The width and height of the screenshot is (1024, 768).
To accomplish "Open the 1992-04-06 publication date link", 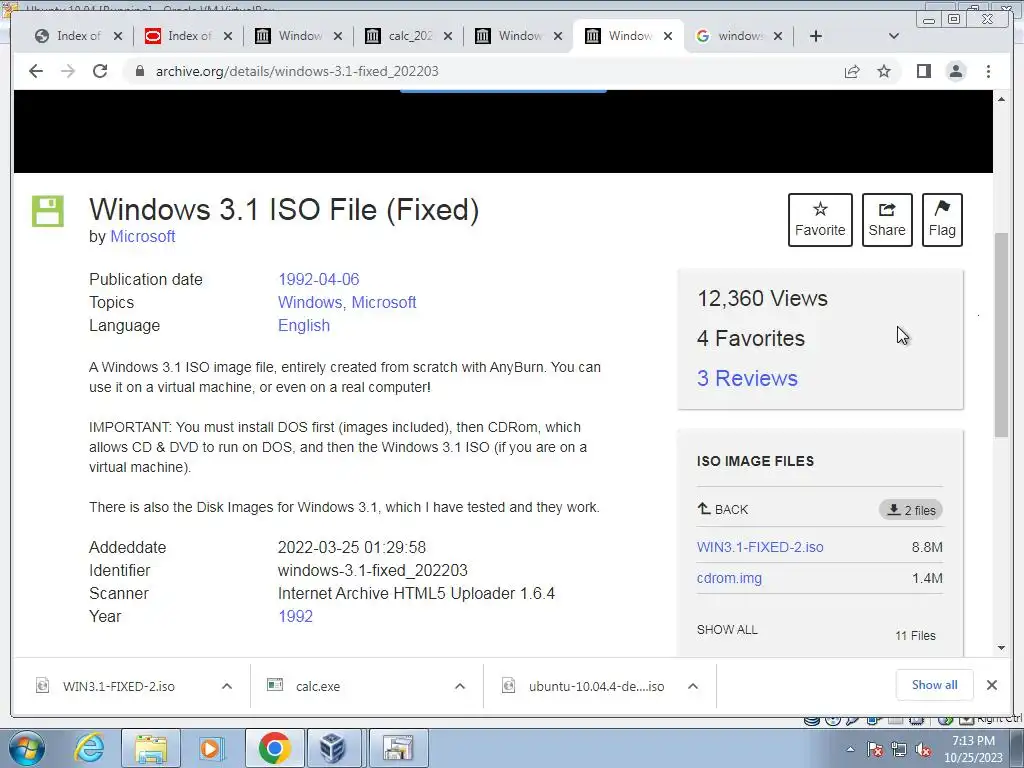I will (x=319, y=280).
